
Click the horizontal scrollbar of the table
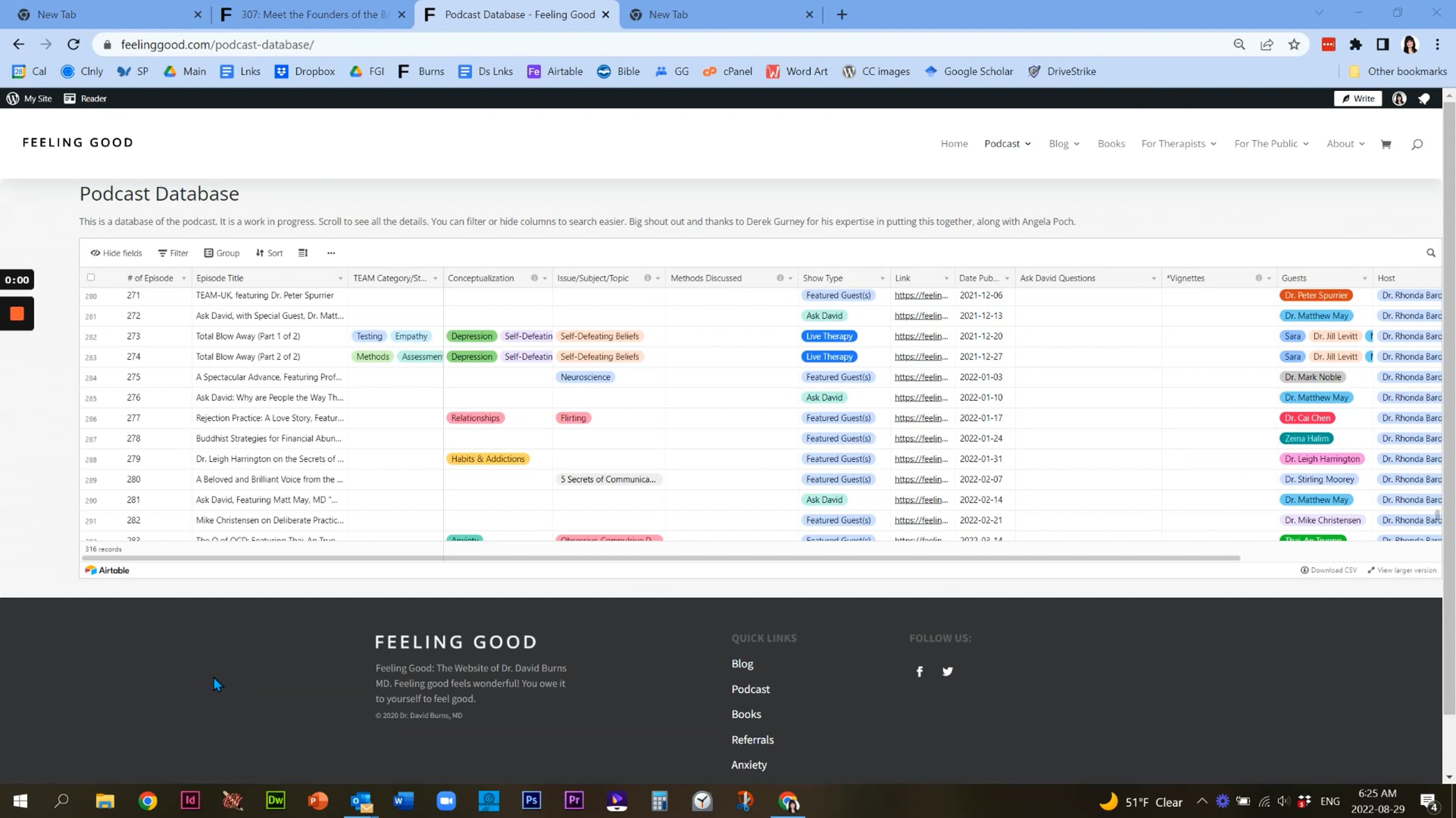click(x=660, y=557)
